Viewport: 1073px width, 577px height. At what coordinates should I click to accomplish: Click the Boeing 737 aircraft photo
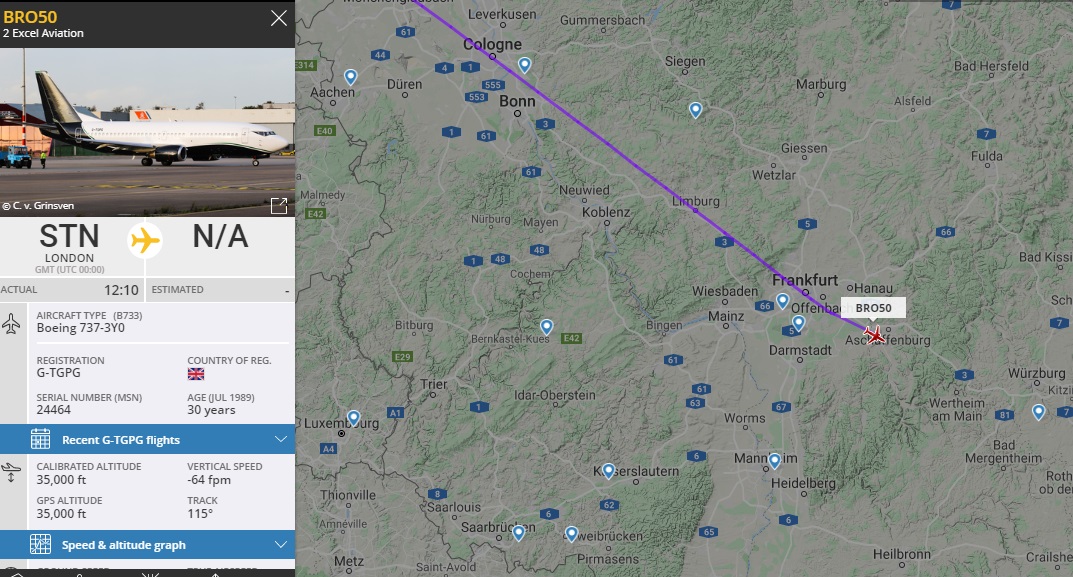point(147,120)
